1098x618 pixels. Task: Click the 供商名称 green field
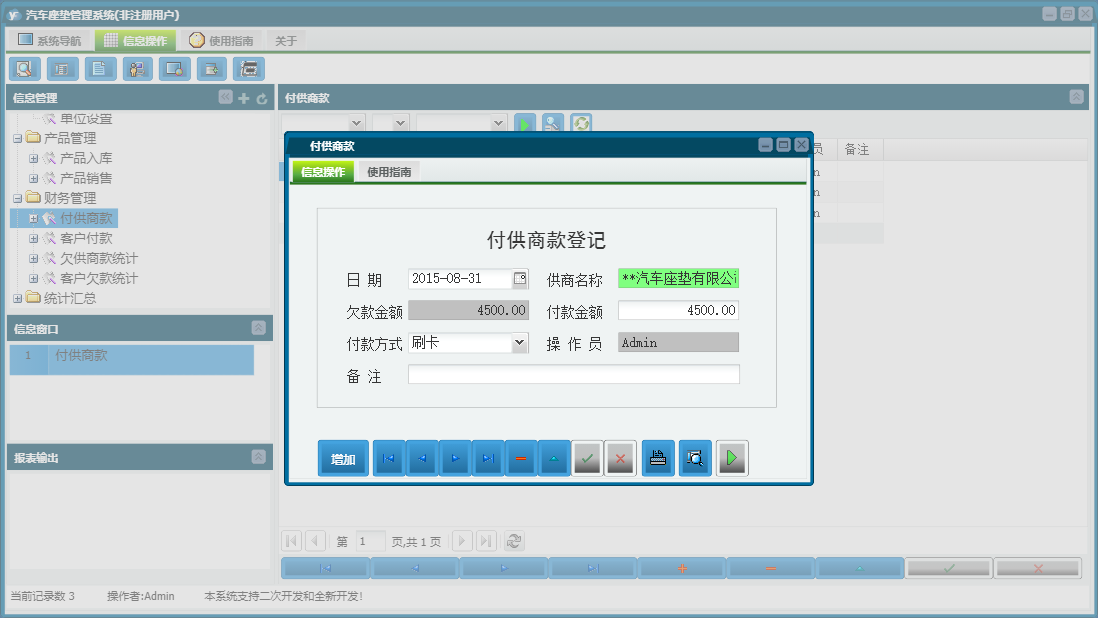679,279
